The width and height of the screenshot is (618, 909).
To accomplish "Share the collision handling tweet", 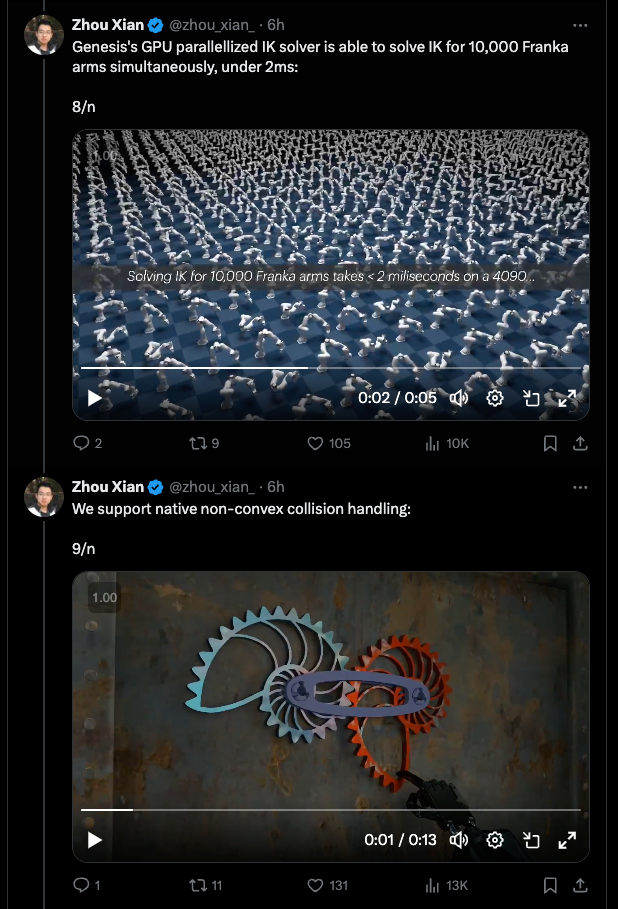I will click(x=582, y=885).
